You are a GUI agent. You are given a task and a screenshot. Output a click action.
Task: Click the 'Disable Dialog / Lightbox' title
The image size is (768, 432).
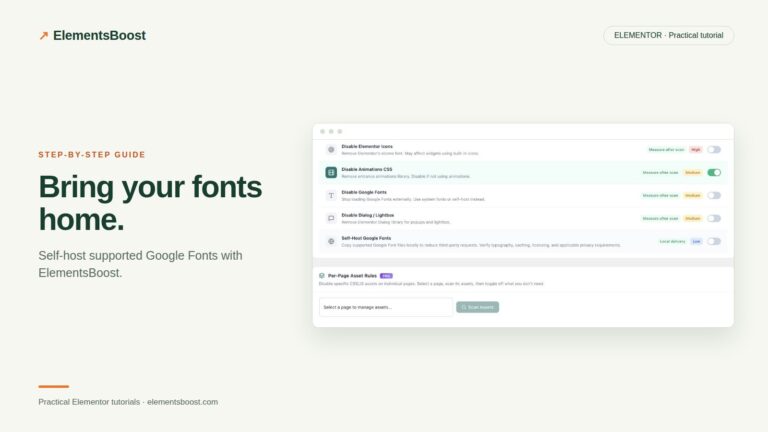(367, 215)
